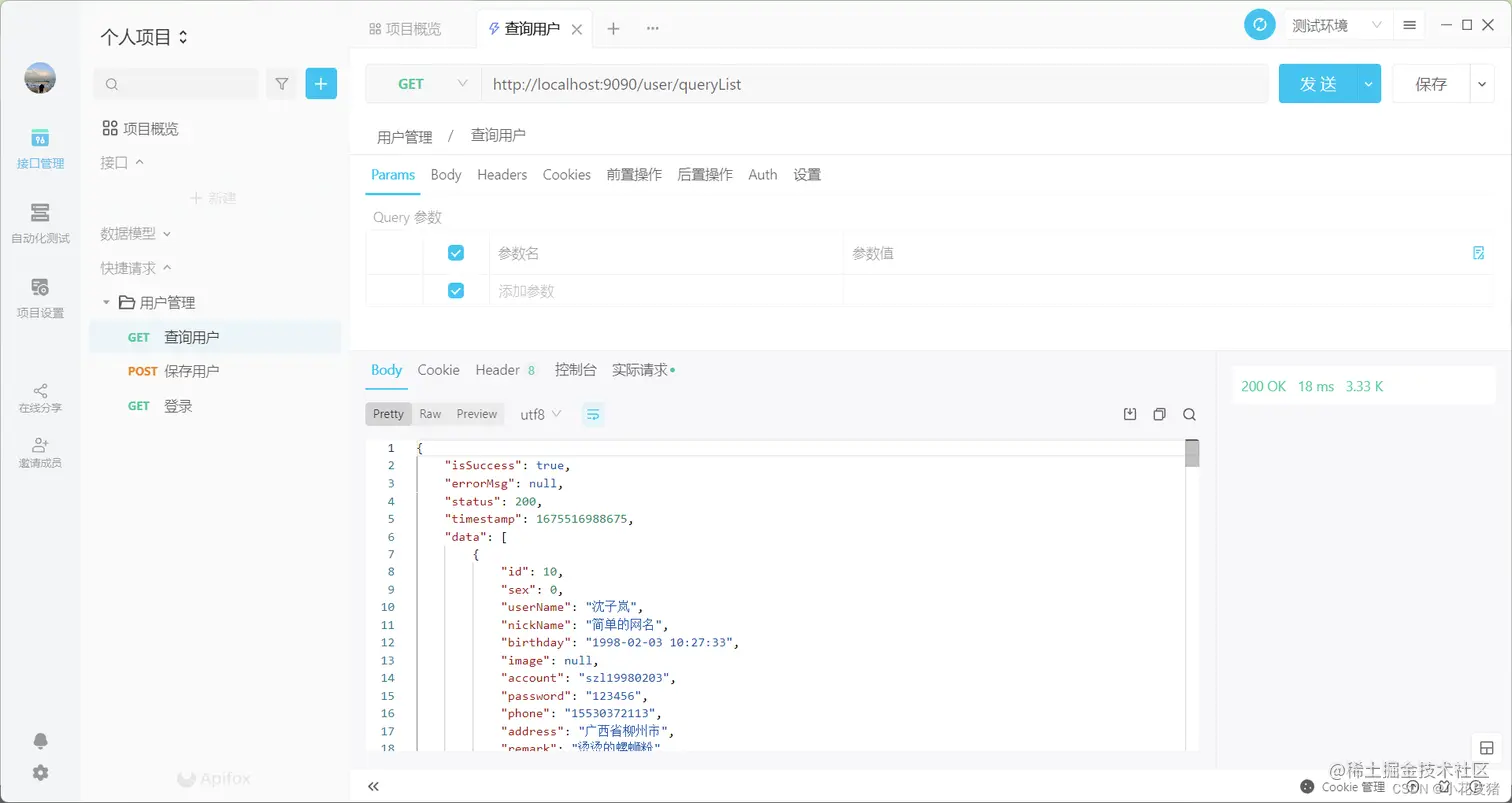Copy response body icon

[1160, 414]
